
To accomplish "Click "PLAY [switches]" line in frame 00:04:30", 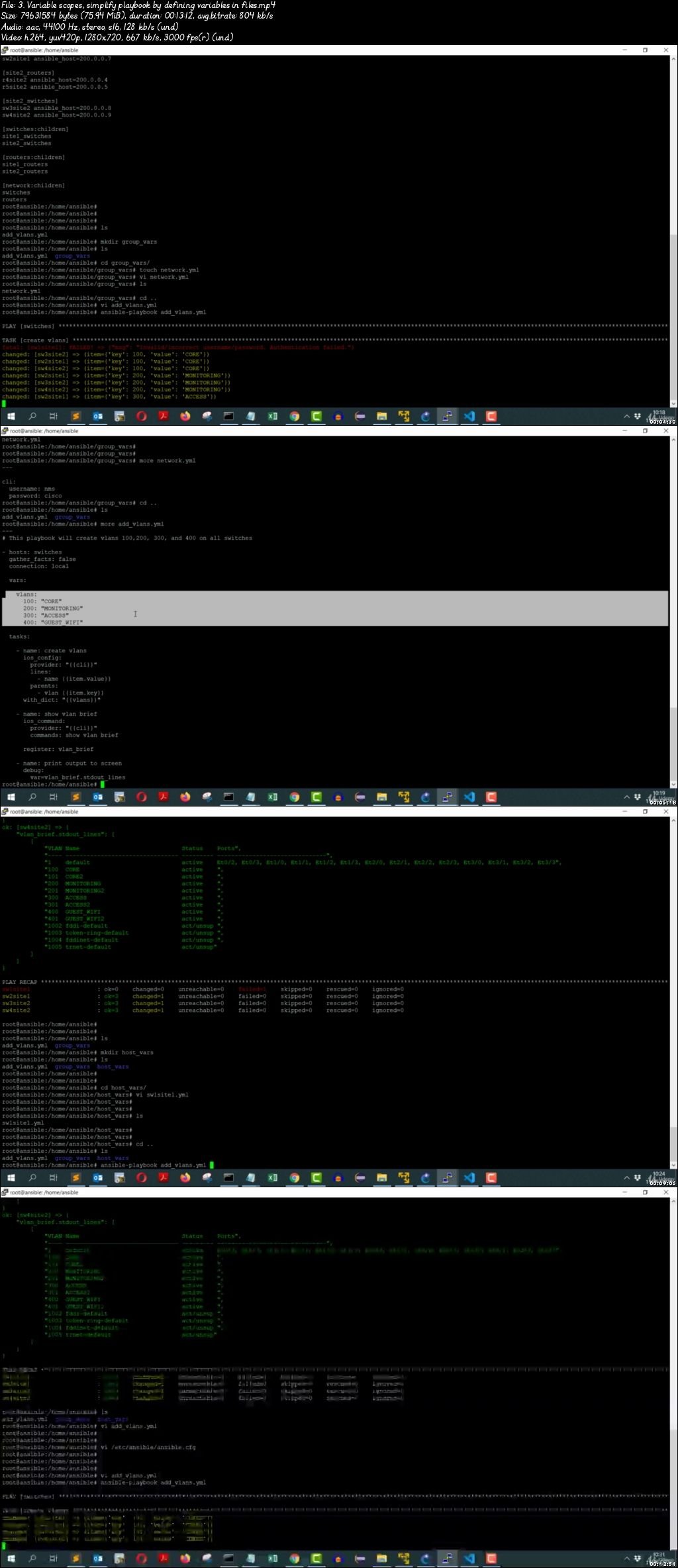I will coord(334,326).
